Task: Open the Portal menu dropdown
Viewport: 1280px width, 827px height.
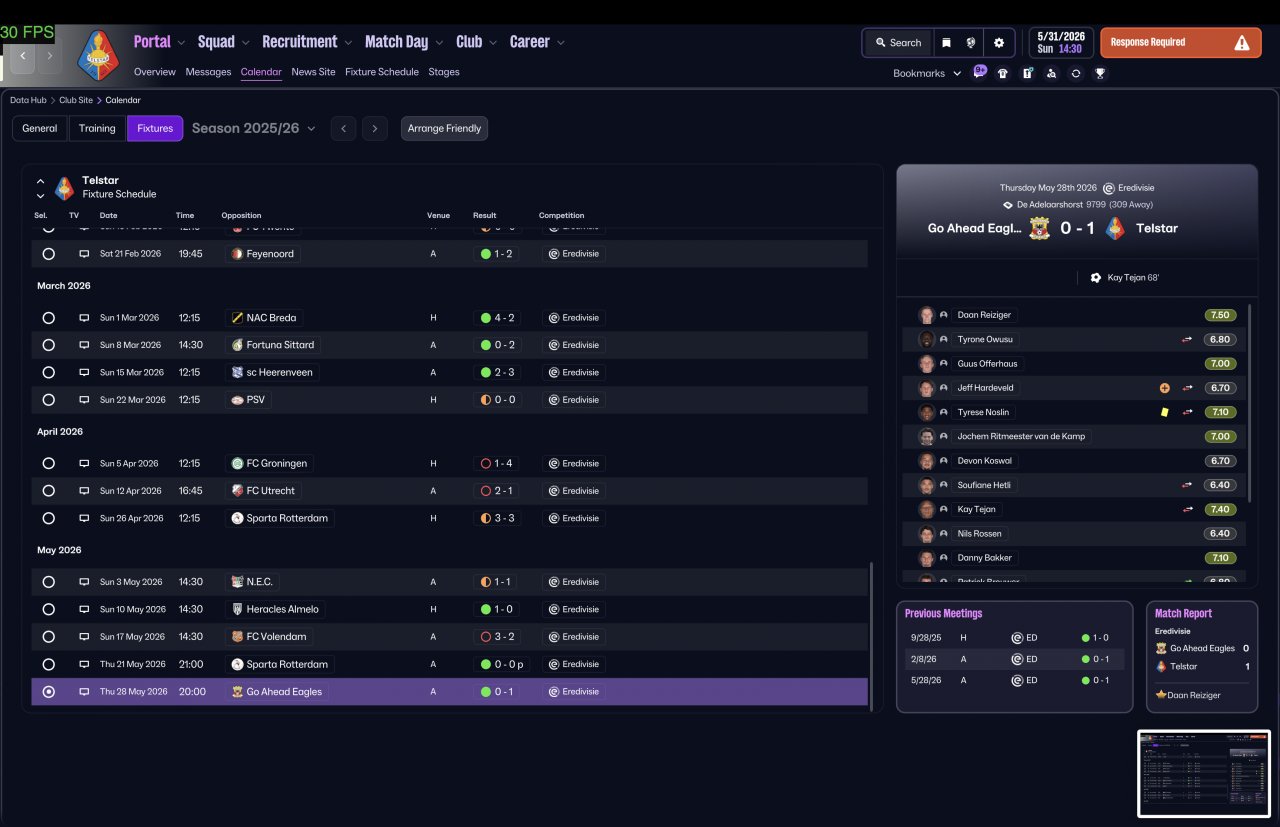Action: 160,42
